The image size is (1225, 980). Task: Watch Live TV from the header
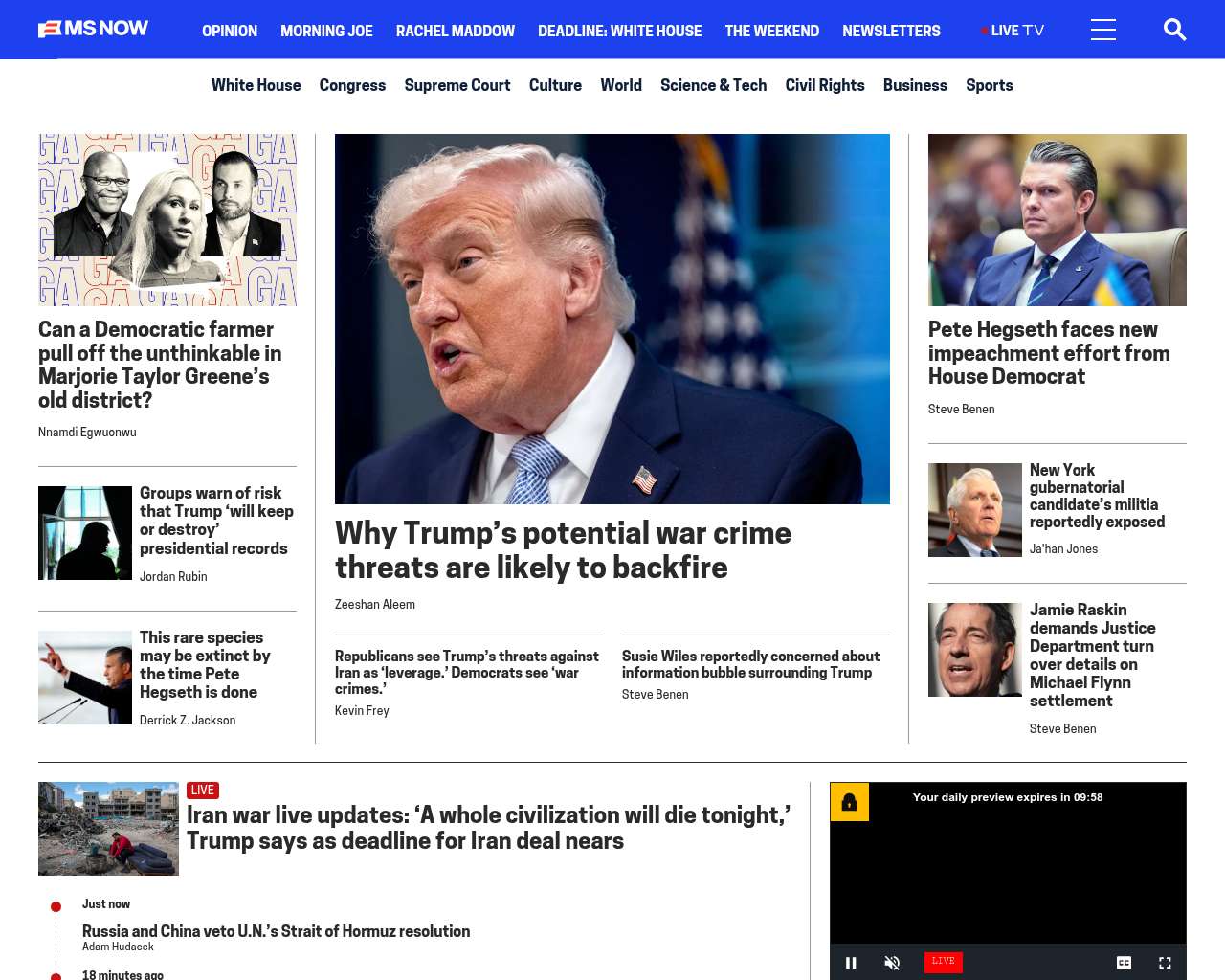tap(1013, 31)
